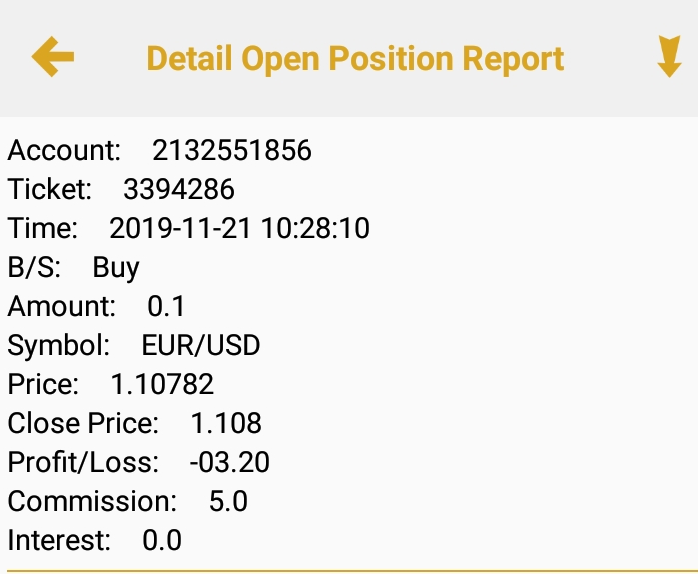Tap the Commission value 5.0
The width and height of the screenshot is (698, 574).
coord(228,502)
